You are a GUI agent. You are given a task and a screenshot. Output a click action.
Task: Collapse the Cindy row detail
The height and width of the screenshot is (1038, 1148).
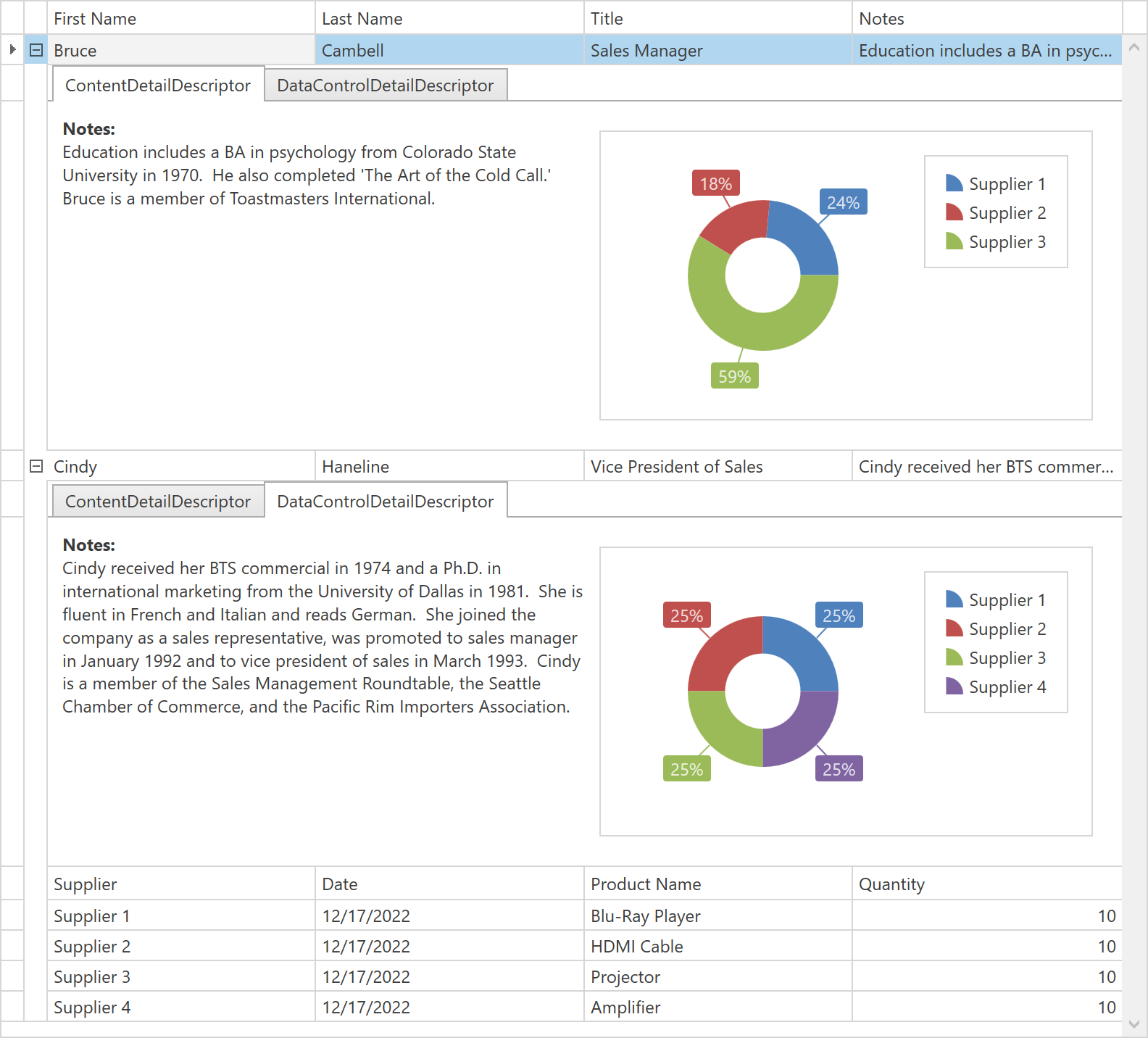pyautogui.click(x=36, y=466)
